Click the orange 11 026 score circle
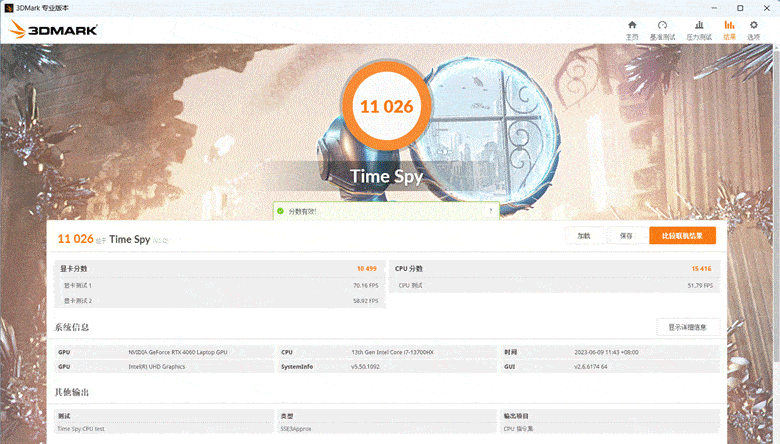This screenshot has width=780, height=444. pyautogui.click(x=387, y=106)
